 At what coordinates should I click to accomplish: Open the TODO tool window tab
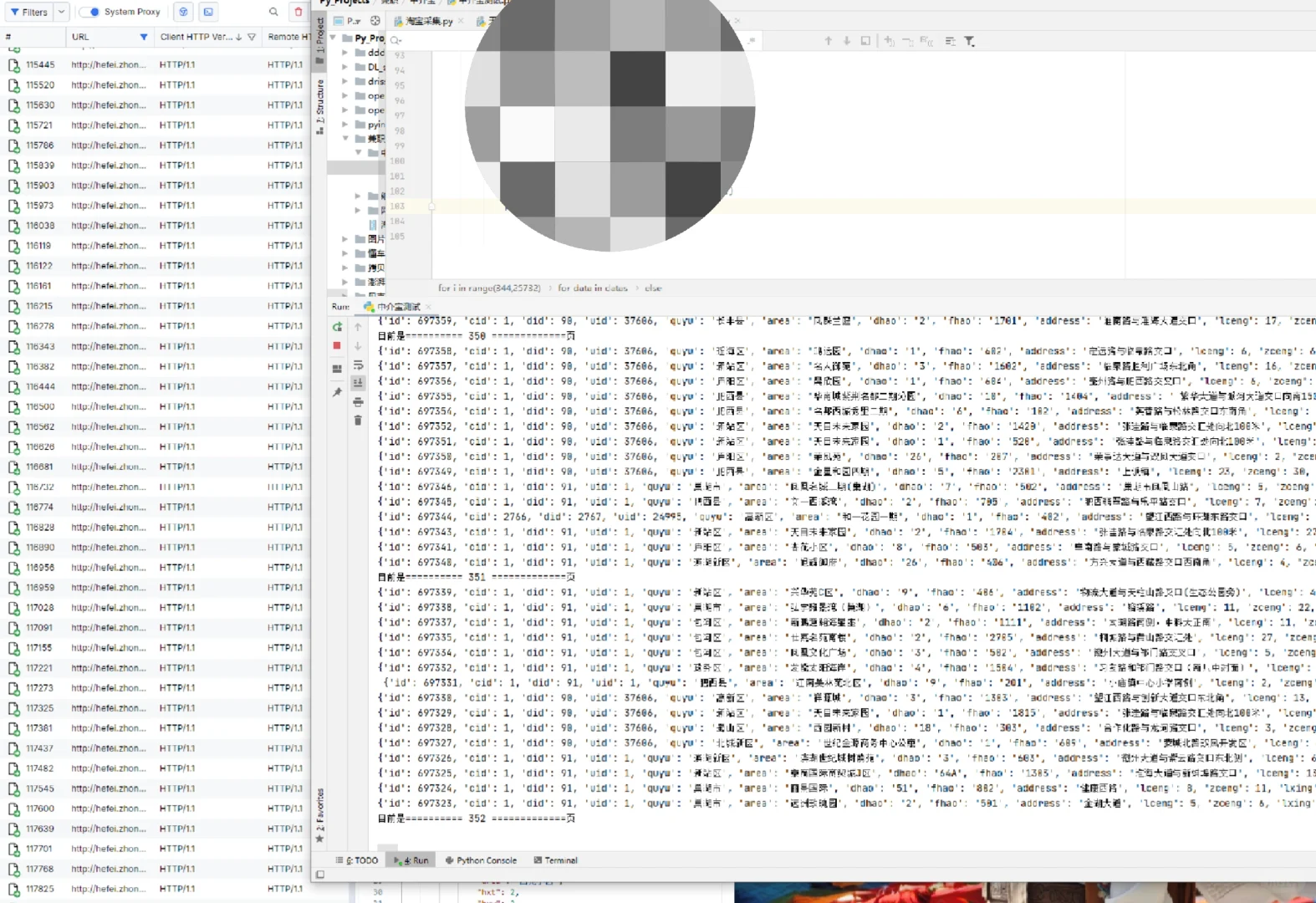point(357,860)
